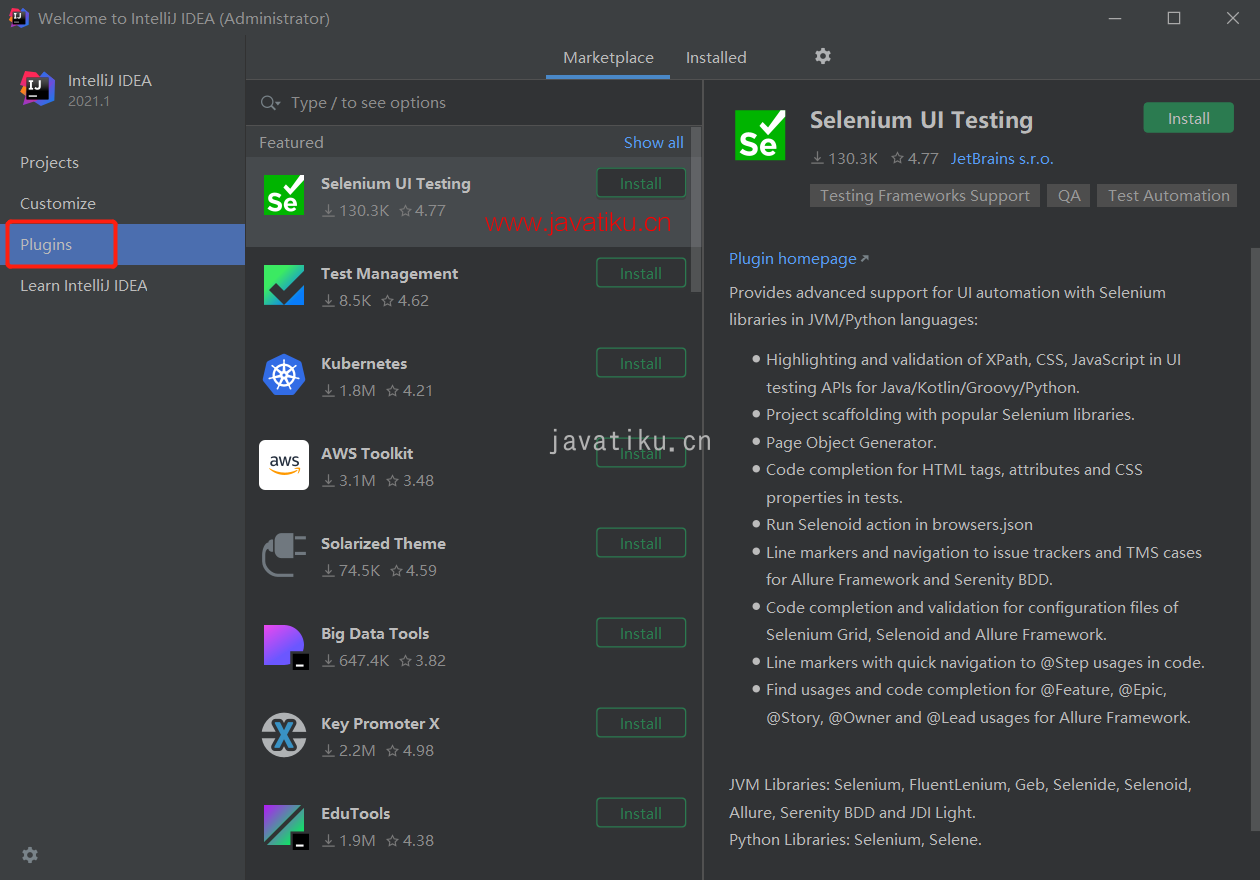This screenshot has width=1260, height=880.
Task: Select Plugins in the sidebar
Action: tap(122, 245)
